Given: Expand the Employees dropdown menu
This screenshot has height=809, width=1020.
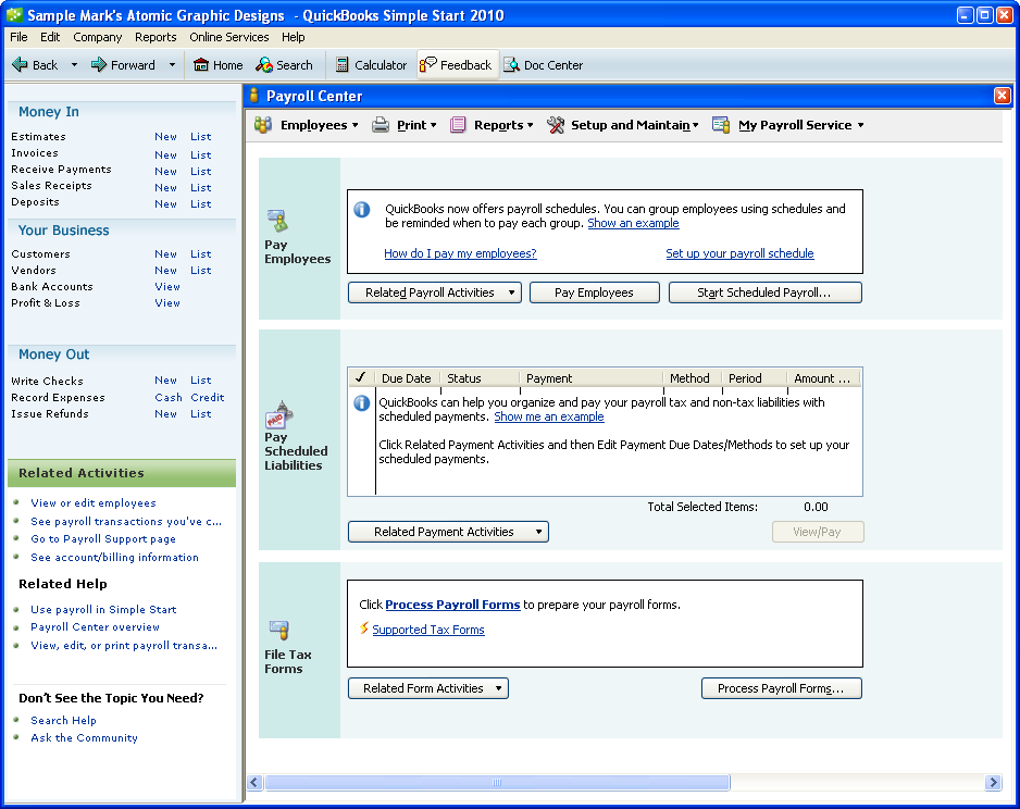Looking at the screenshot, I should pos(355,125).
